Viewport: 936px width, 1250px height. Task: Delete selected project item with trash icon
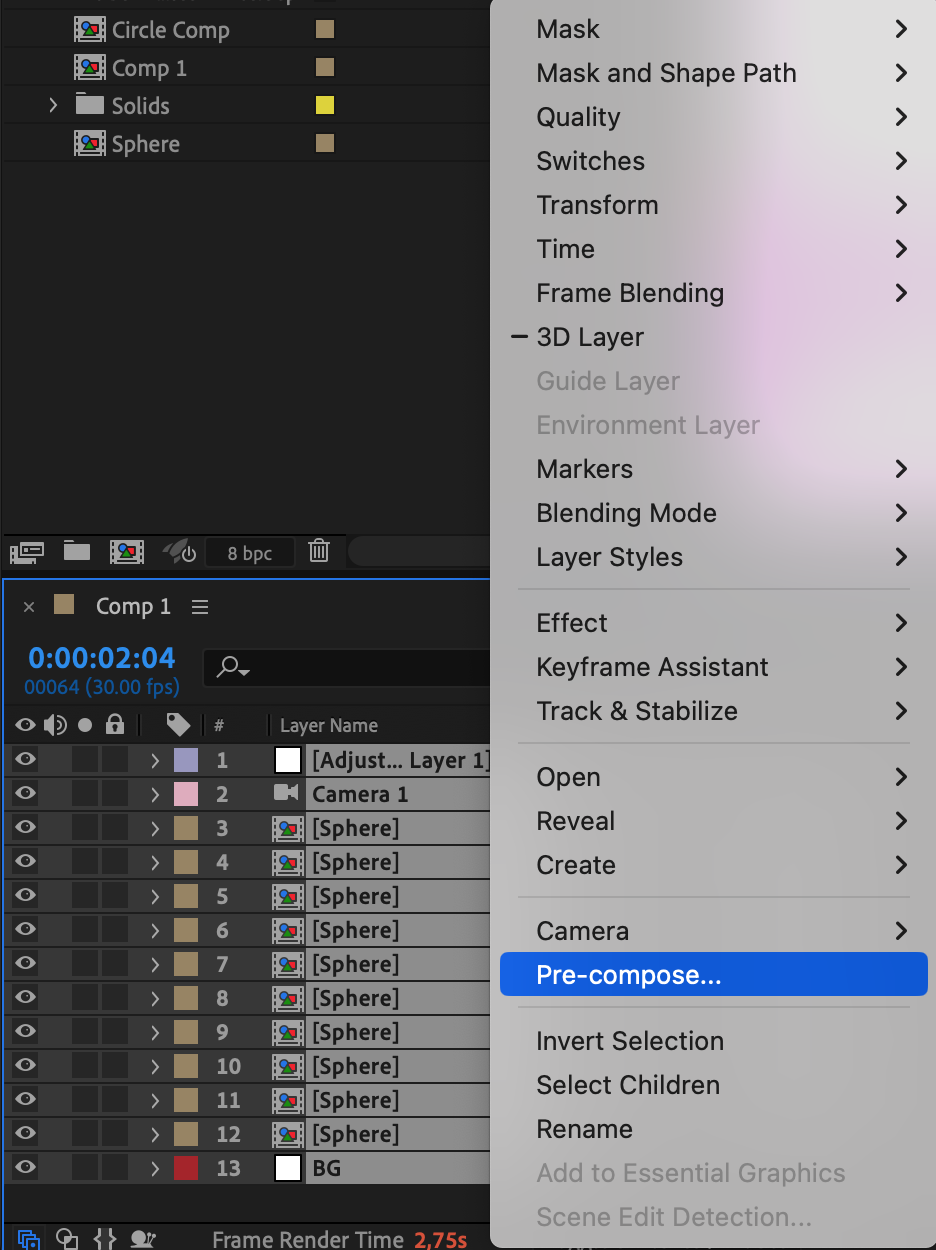tap(319, 551)
